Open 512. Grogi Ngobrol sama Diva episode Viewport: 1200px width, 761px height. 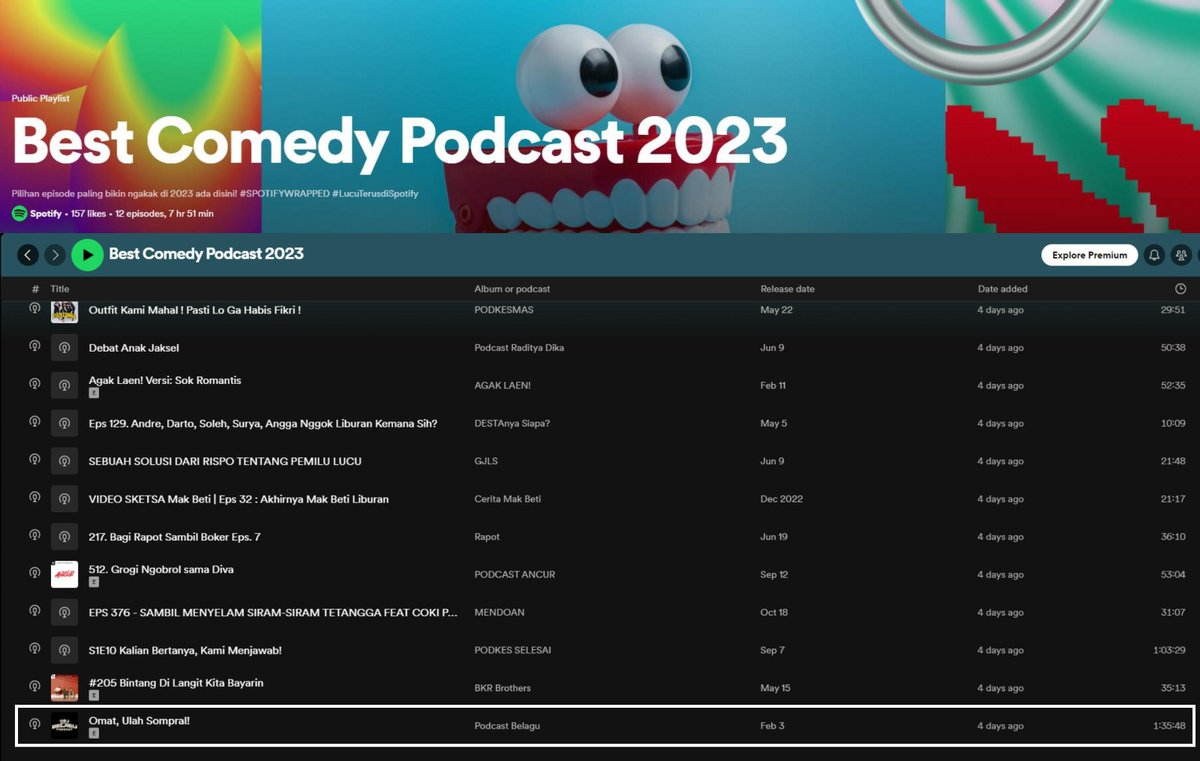[161, 569]
